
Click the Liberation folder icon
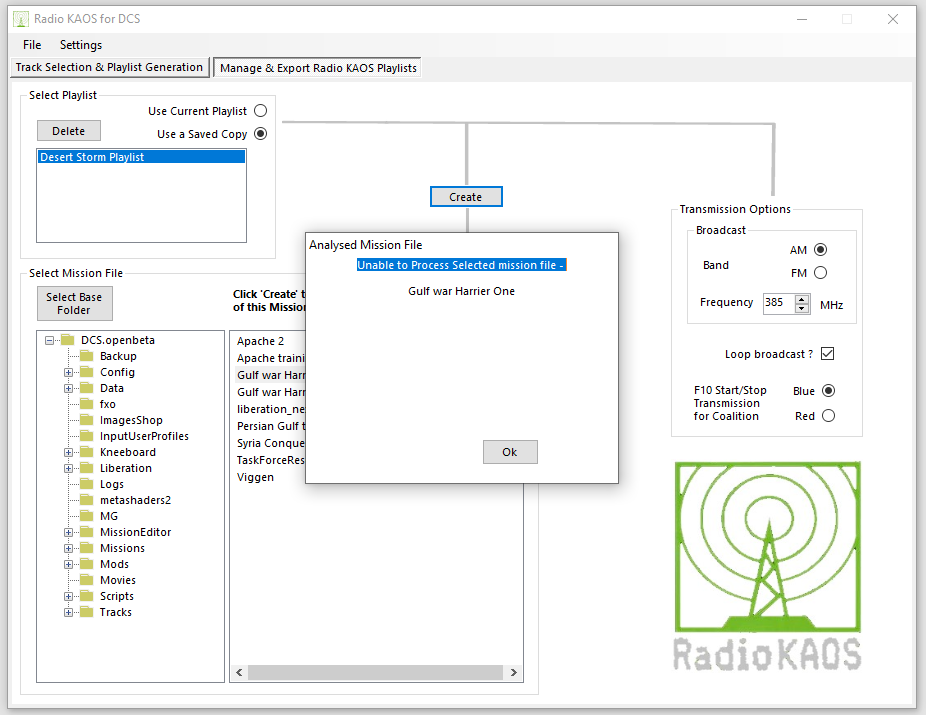87,468
